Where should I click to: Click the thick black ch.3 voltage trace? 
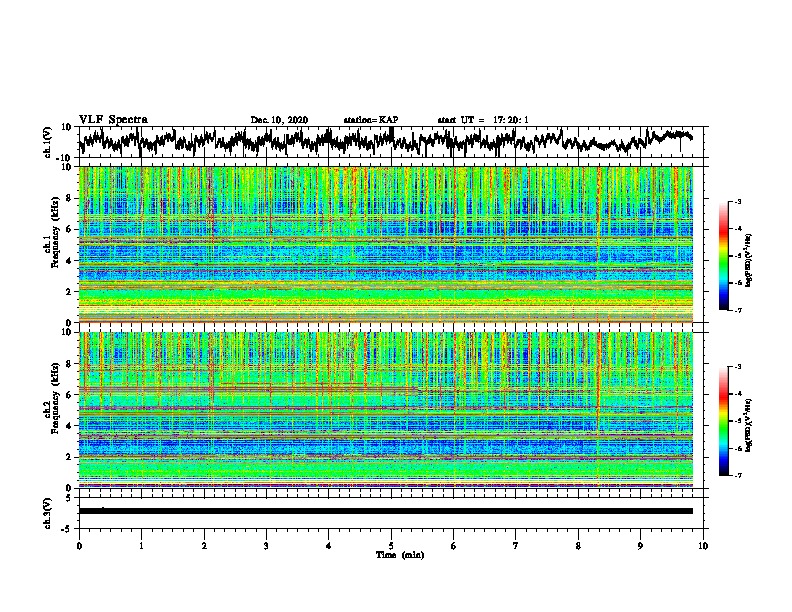[x=386, y=511]
